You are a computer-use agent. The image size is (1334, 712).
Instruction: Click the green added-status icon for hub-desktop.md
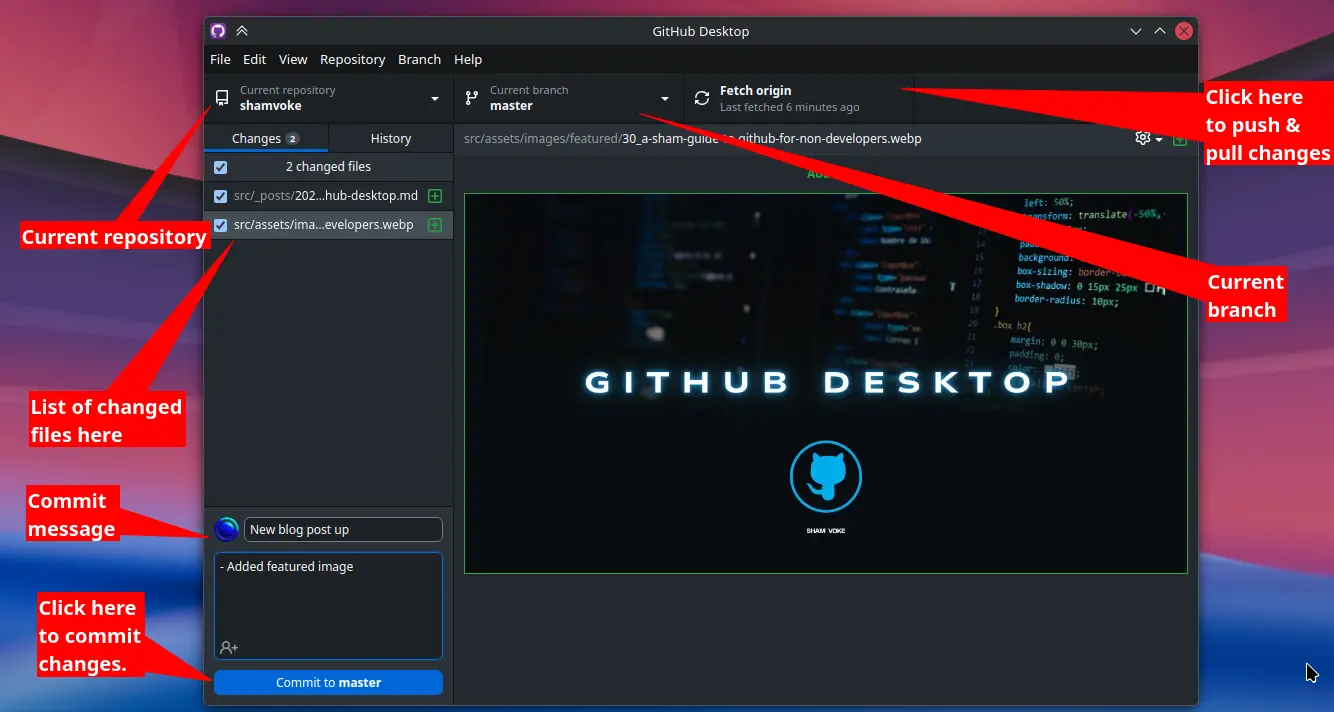click(x=435, y=196)
